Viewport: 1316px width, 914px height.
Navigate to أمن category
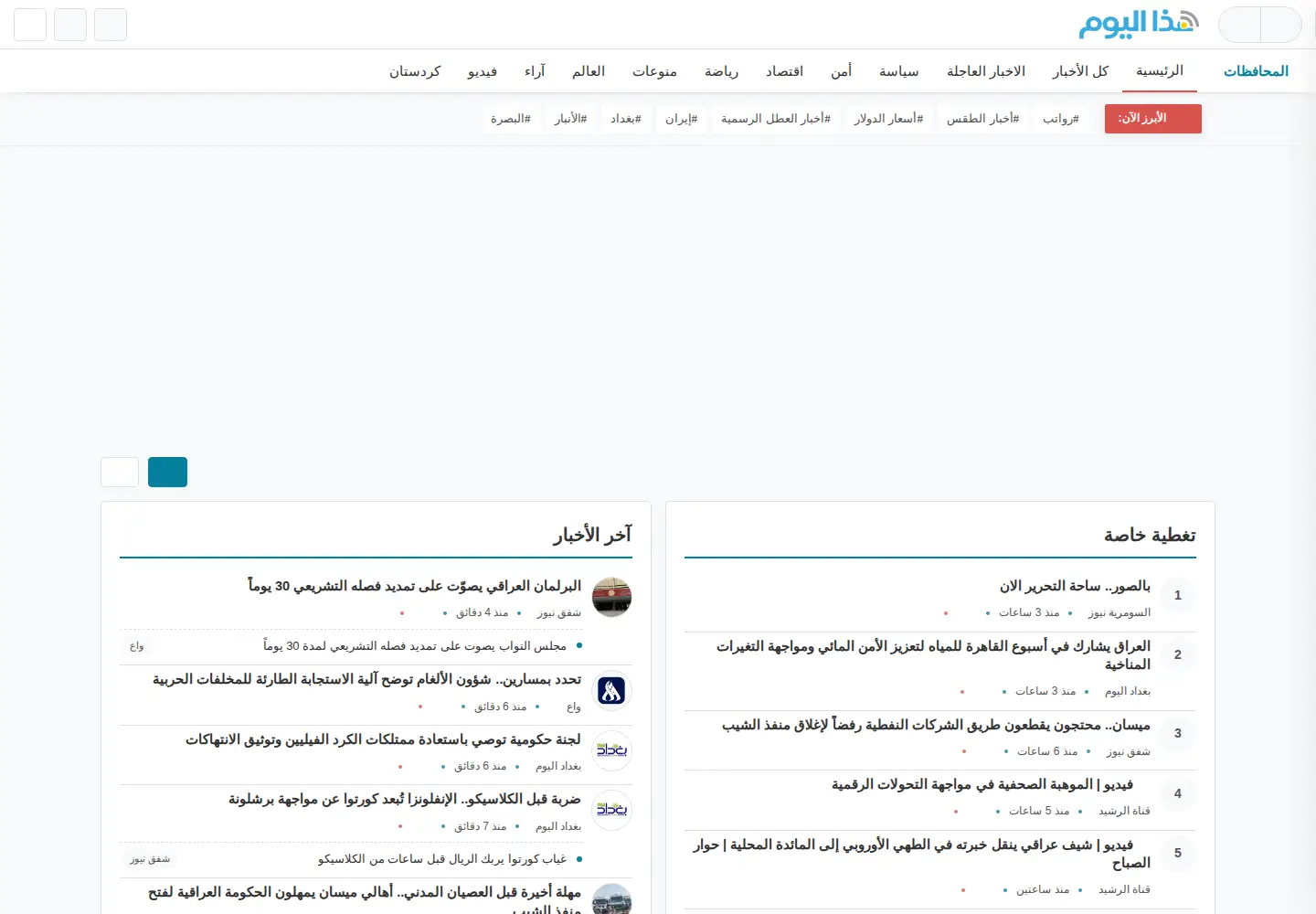(x=842, y=71)
